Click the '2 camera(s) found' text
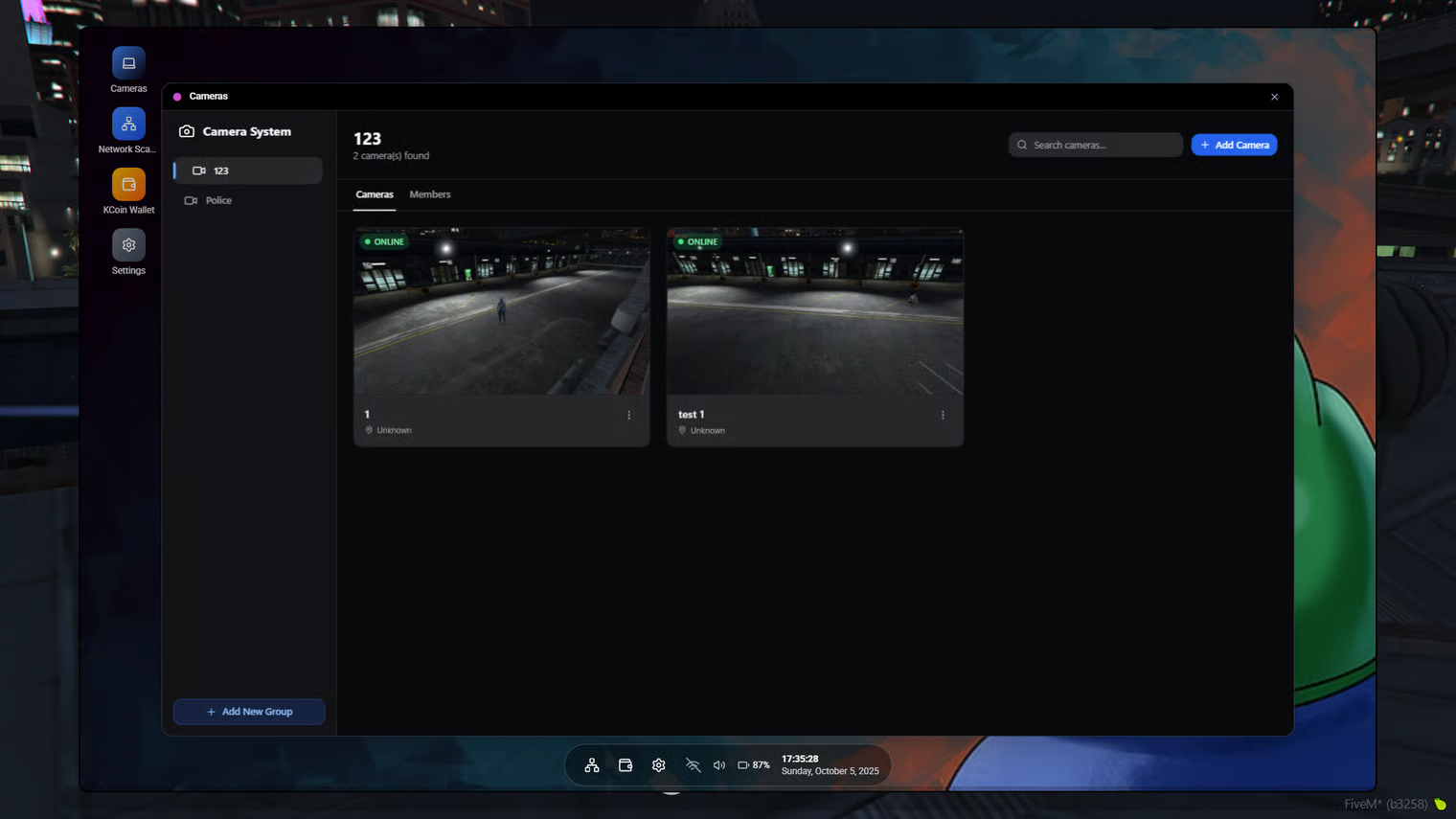This screenshot has width=1456, height=819. (x=391, y=155)
